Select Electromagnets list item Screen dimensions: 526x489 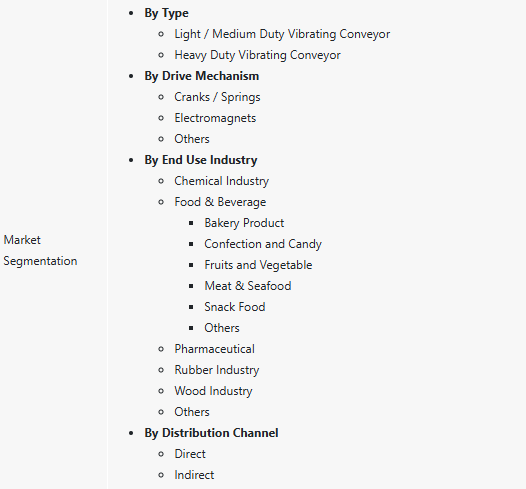[x=215, y=118]
